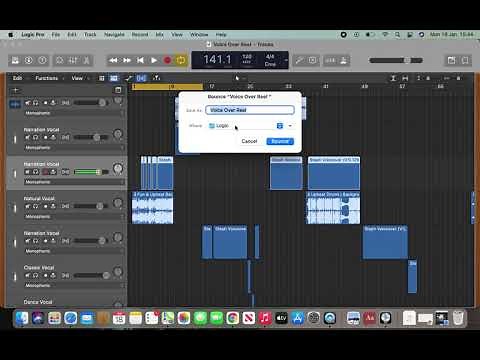Mute the Natural Vocal track
Screen dimensions: 480x360
pos(27,206)
